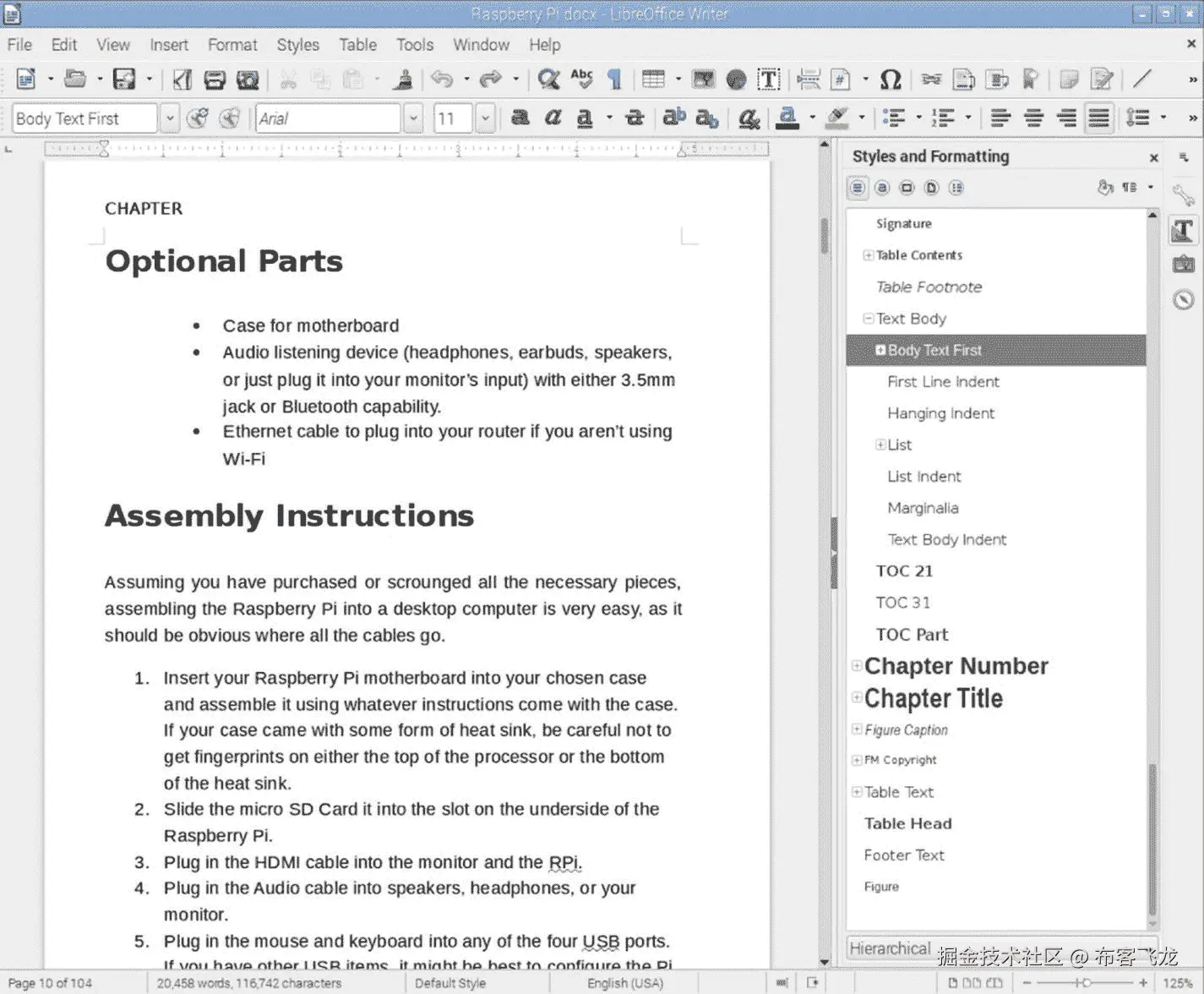Image resolution: width=1204 pixels, height=994 pixels.
Task: Click the Body Text First style input box
Action: pyautogui.click(x=84, y=118)
